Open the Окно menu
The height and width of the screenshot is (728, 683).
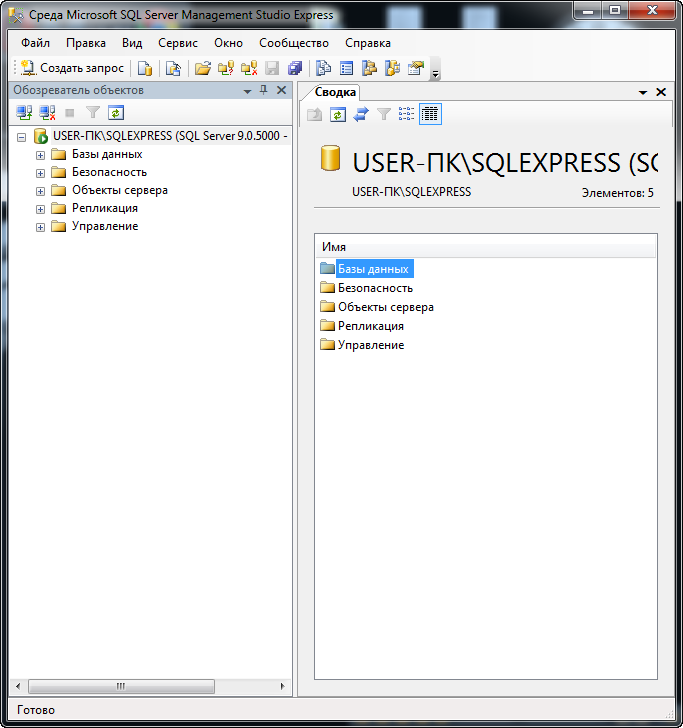228,43
